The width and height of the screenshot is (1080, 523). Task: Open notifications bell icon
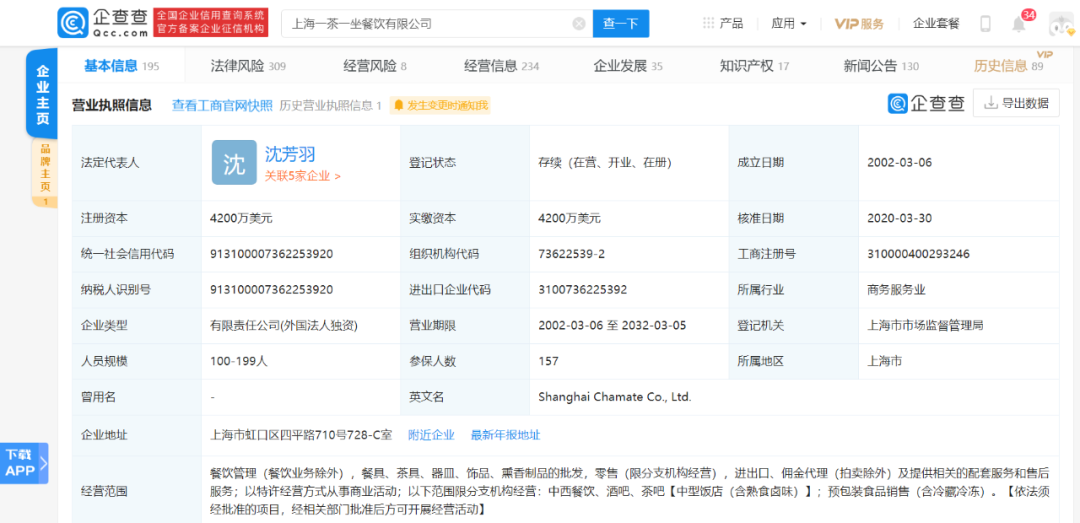pos(1018,24)
